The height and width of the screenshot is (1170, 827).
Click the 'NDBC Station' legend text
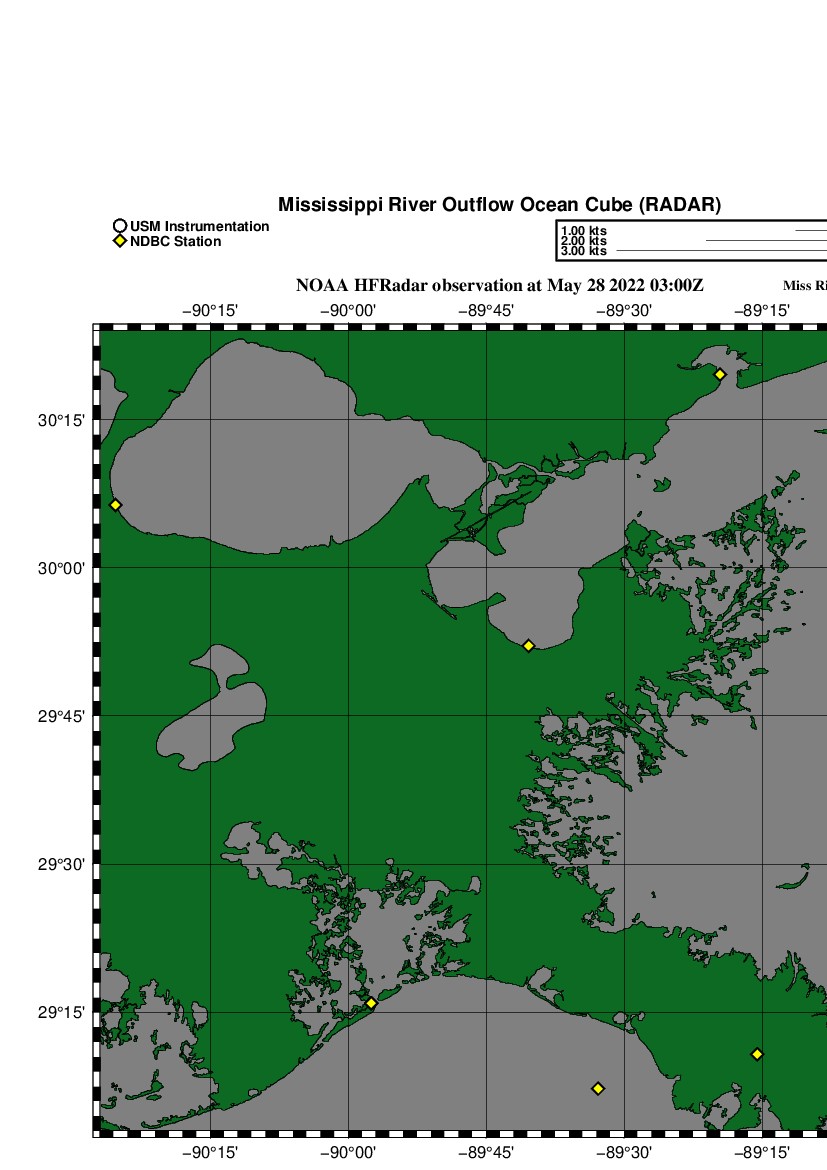click(175, 242)
